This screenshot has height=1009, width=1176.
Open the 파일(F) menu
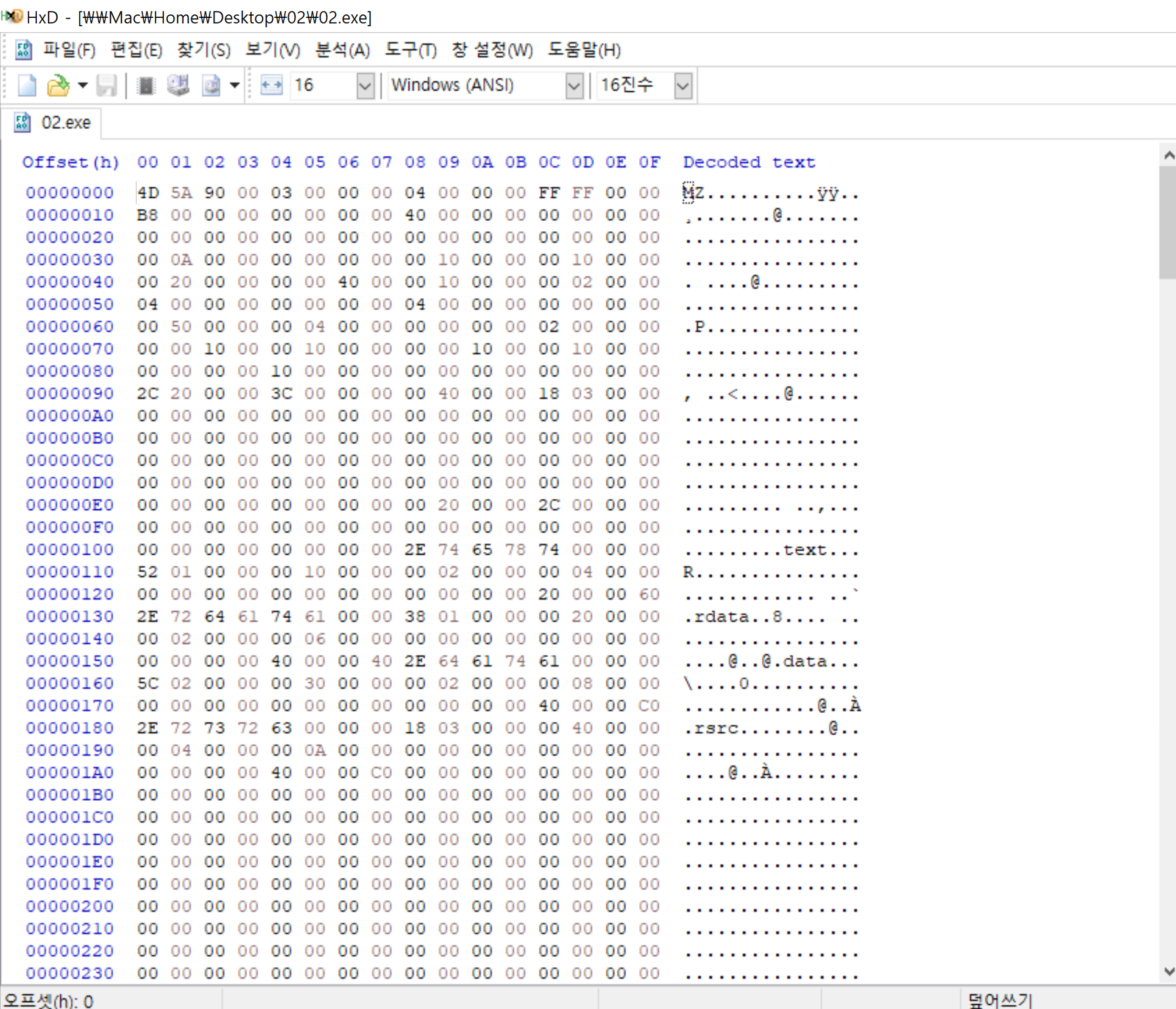[x=69, y=50]
